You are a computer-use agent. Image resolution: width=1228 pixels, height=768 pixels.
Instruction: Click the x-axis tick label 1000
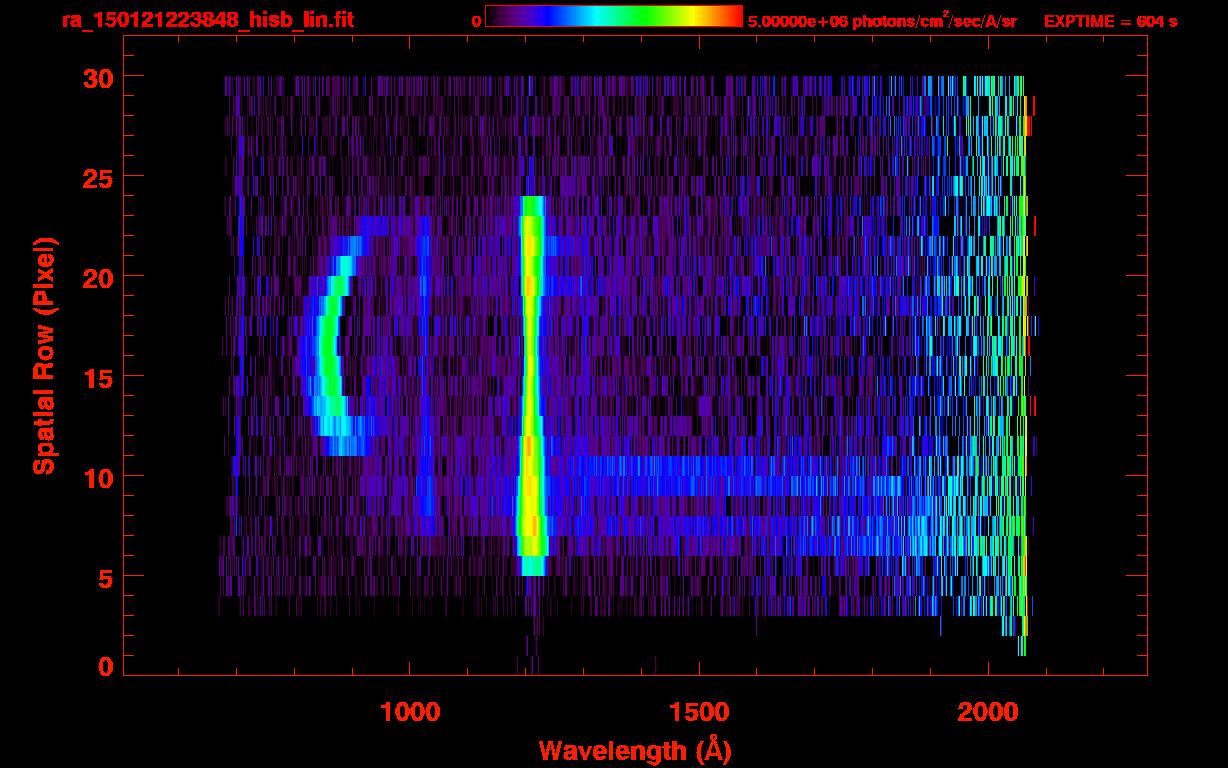[410, 712]
